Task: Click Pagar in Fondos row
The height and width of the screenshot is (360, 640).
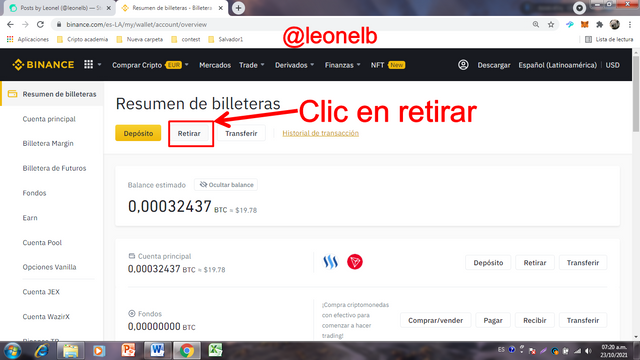Action: pos(493,320)
